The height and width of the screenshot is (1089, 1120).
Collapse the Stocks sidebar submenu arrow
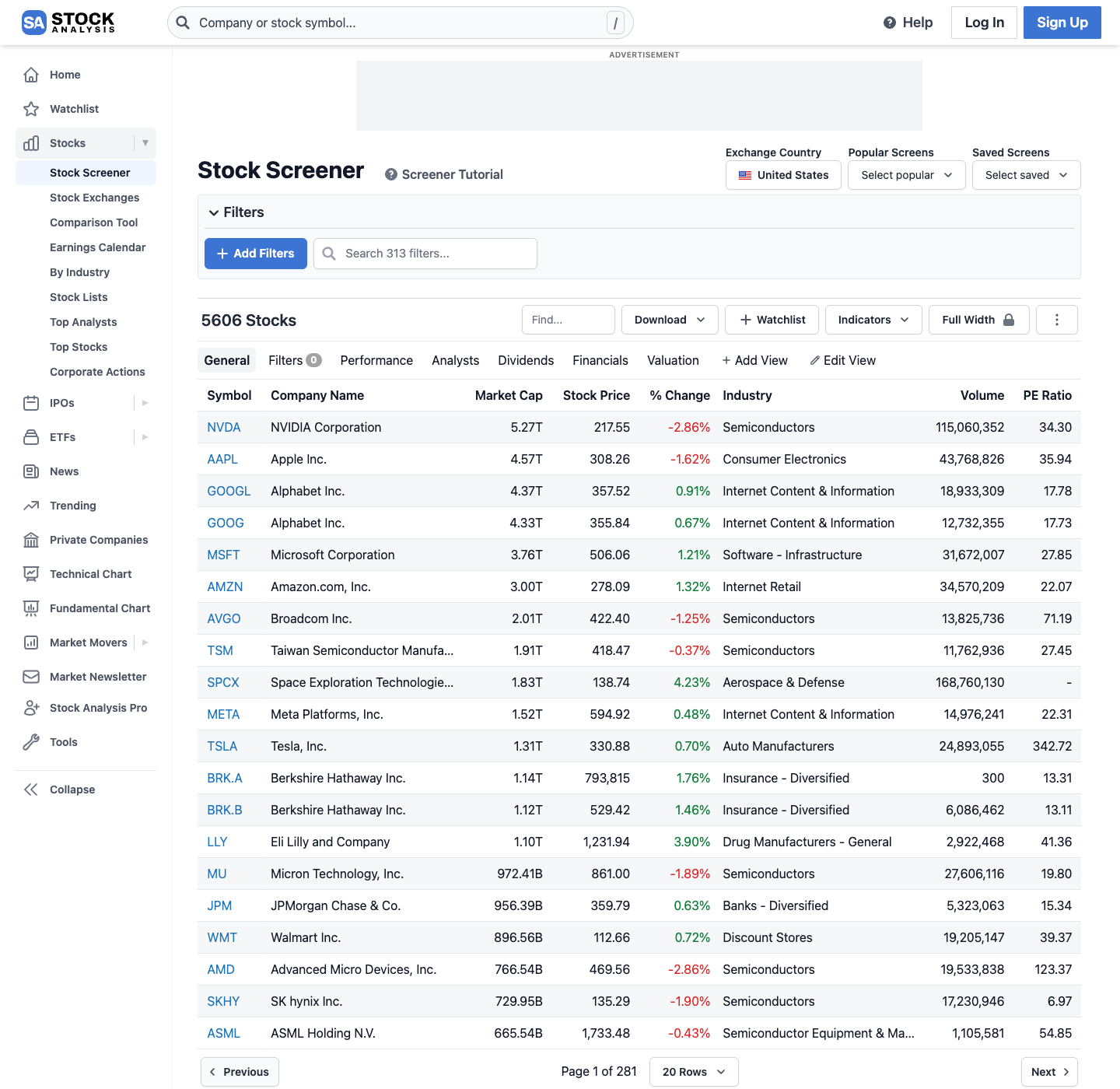coord(145,143)
